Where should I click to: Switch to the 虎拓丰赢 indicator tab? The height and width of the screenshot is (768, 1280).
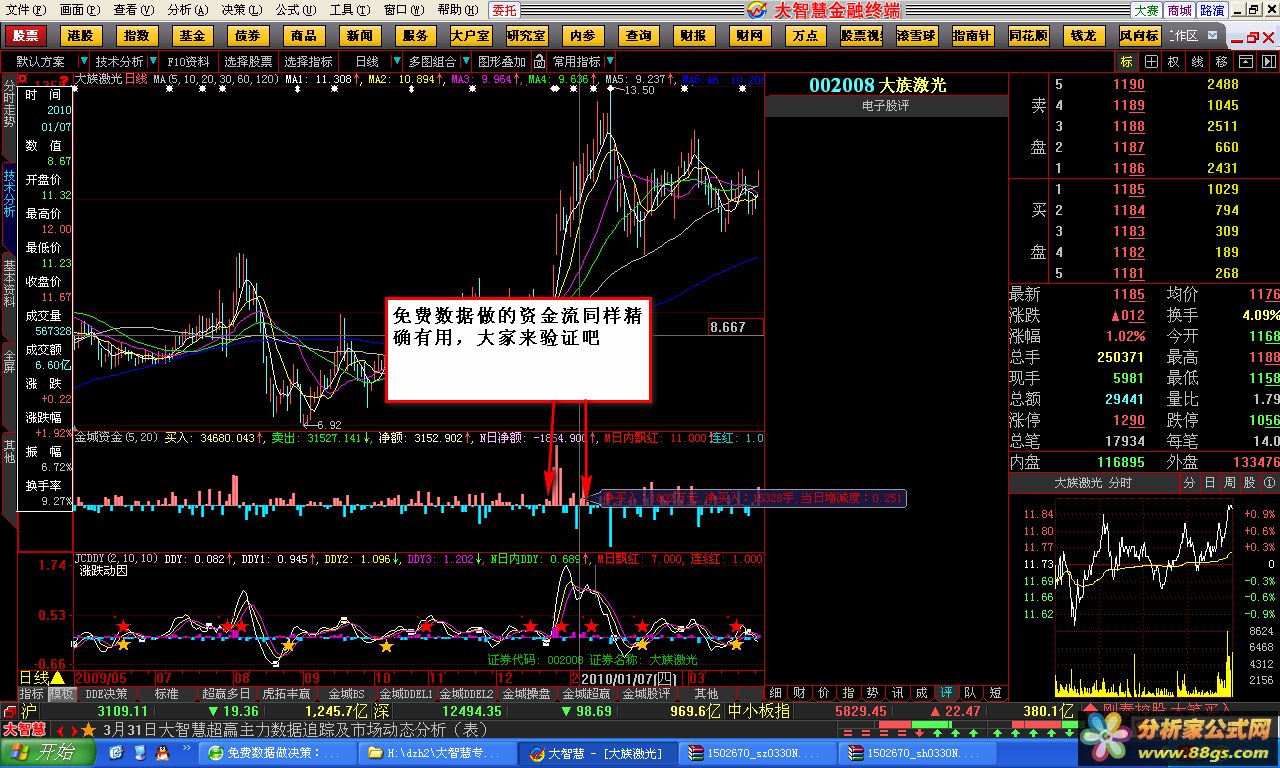(286, 693)
